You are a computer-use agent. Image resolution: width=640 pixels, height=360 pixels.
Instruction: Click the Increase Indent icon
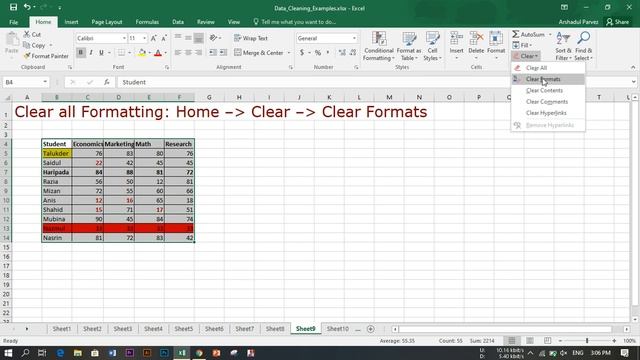pyautogui.click(x=224, y=53)
